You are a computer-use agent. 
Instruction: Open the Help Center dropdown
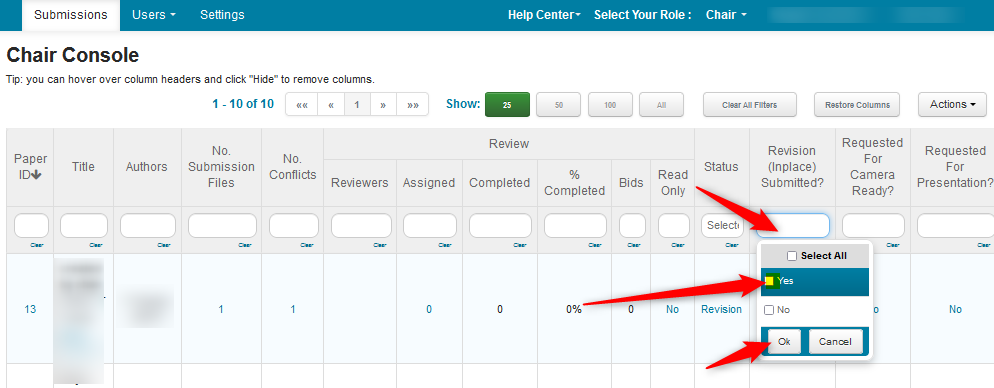click(x=545, y=15)
